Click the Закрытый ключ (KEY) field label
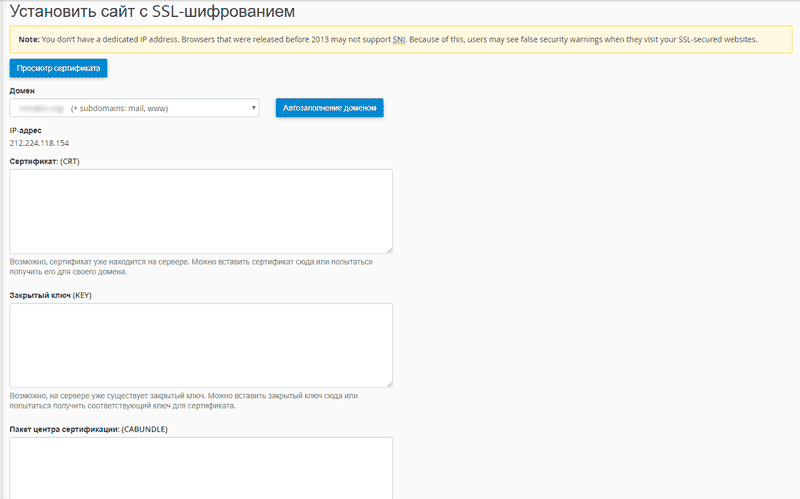Image resolution: width=800 pixels, height=499 pixels. click(x=50, y=295)
